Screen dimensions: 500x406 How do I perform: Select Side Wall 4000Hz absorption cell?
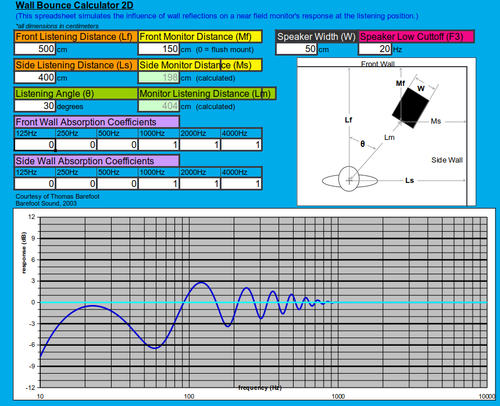pyautogui.click(x=241, y=184)
